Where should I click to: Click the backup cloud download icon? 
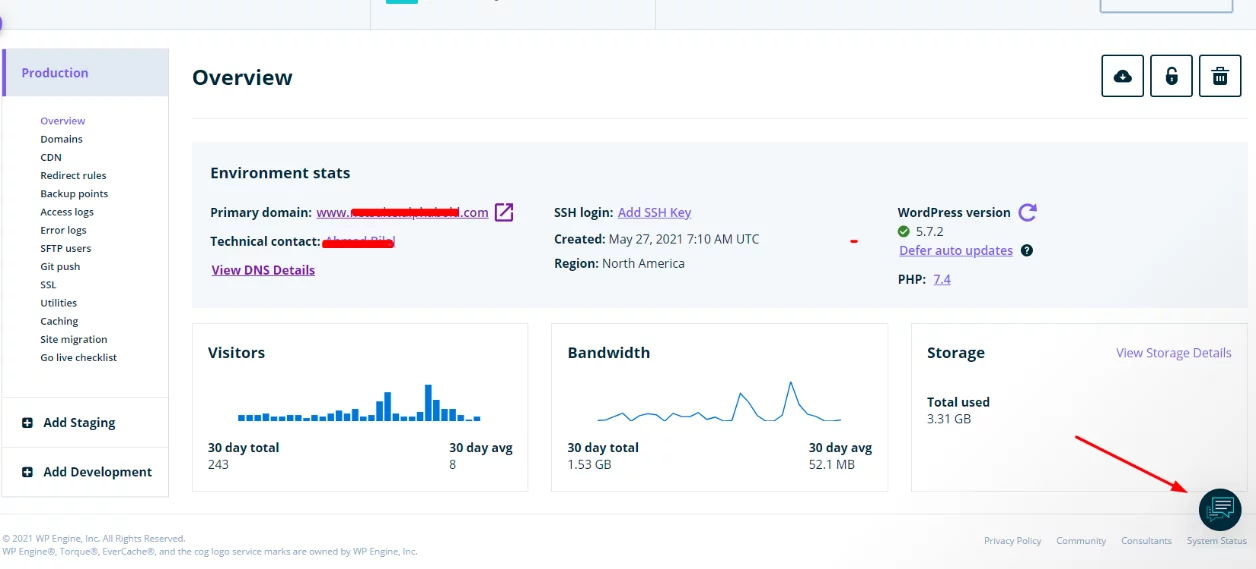click(1122, 76)
